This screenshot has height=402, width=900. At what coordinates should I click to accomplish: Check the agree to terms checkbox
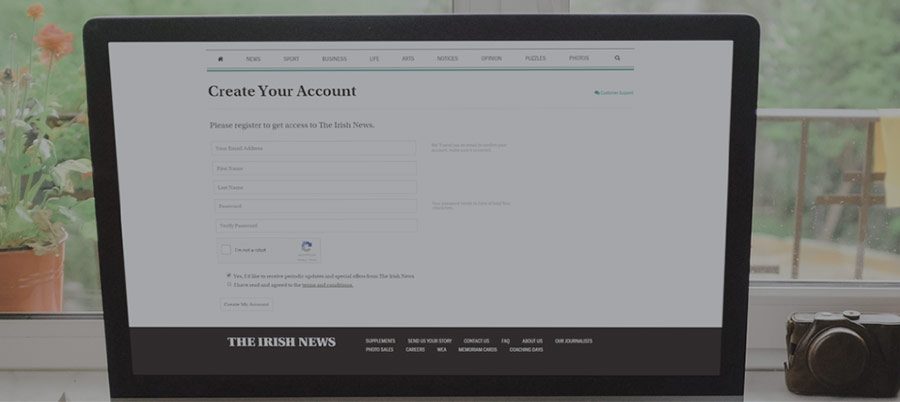[x=229, y=284]
